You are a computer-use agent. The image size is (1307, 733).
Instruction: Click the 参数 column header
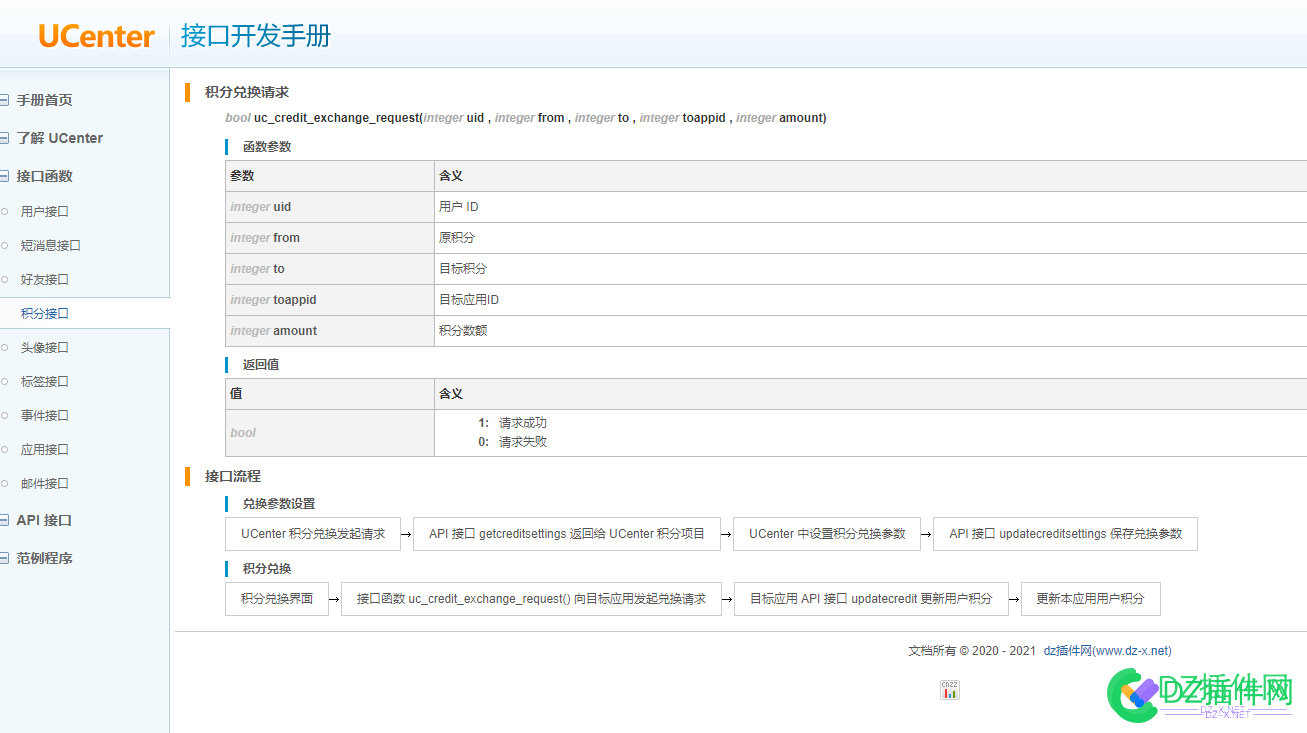[x=330, y=176]
